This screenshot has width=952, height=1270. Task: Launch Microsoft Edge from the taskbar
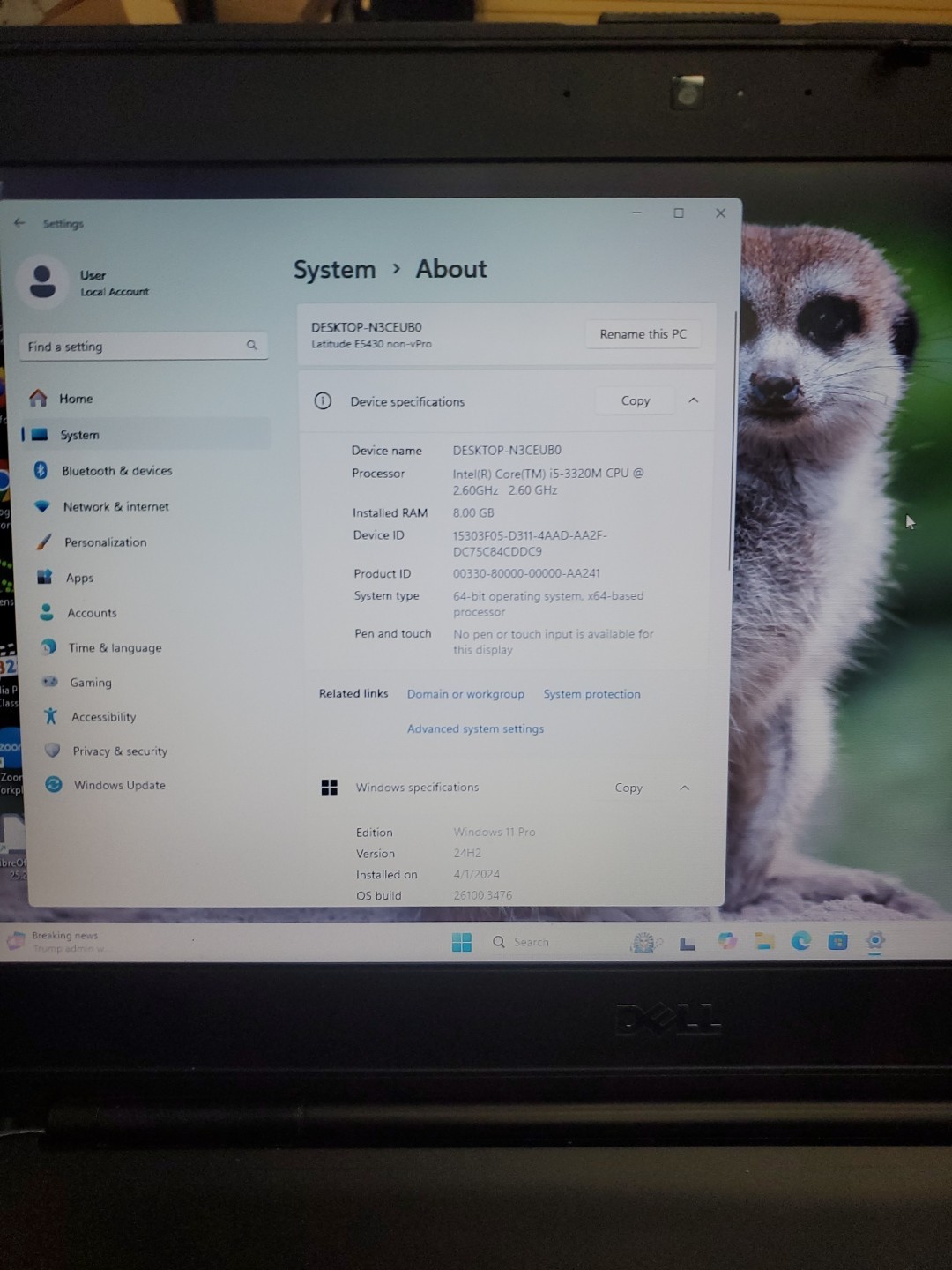801,941
